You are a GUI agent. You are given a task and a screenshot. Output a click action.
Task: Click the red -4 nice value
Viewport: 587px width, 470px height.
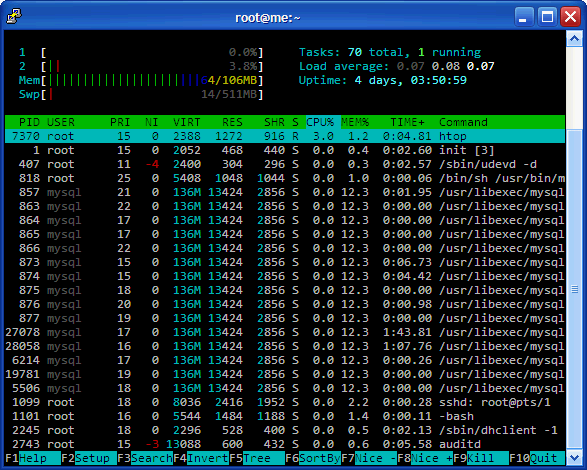tap(152, 164)
